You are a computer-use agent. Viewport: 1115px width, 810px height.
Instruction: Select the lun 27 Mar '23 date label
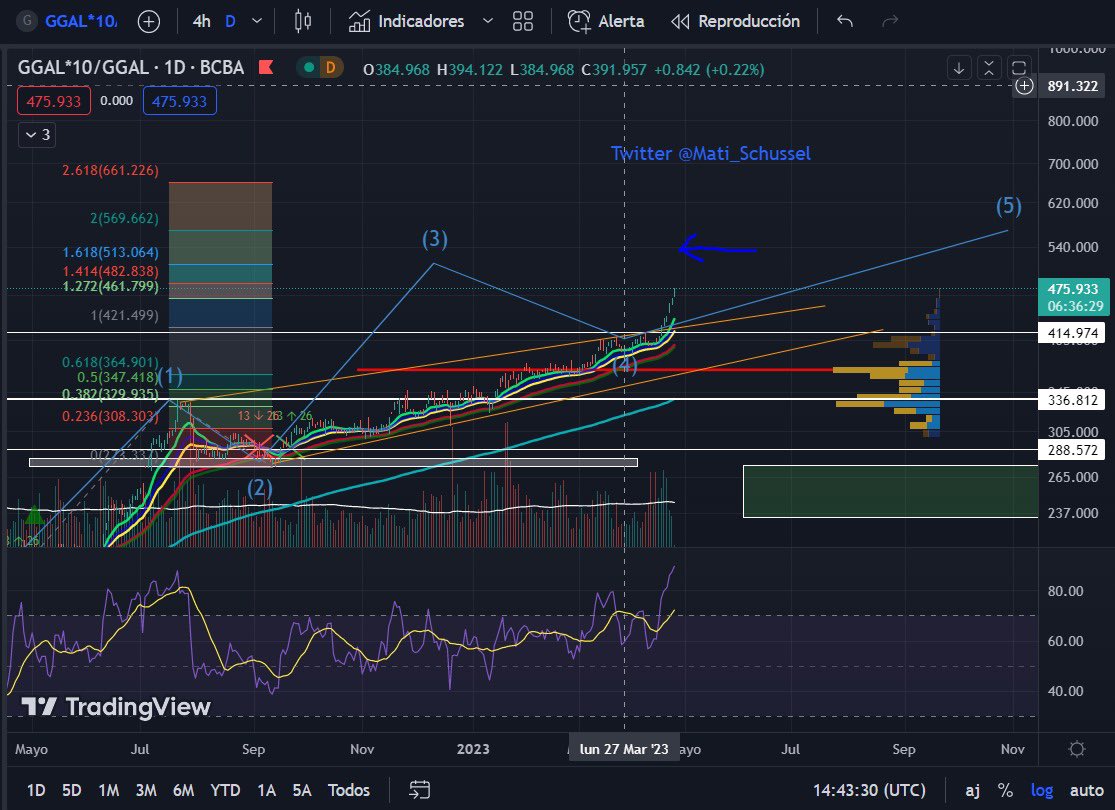[x=624, y=749]
